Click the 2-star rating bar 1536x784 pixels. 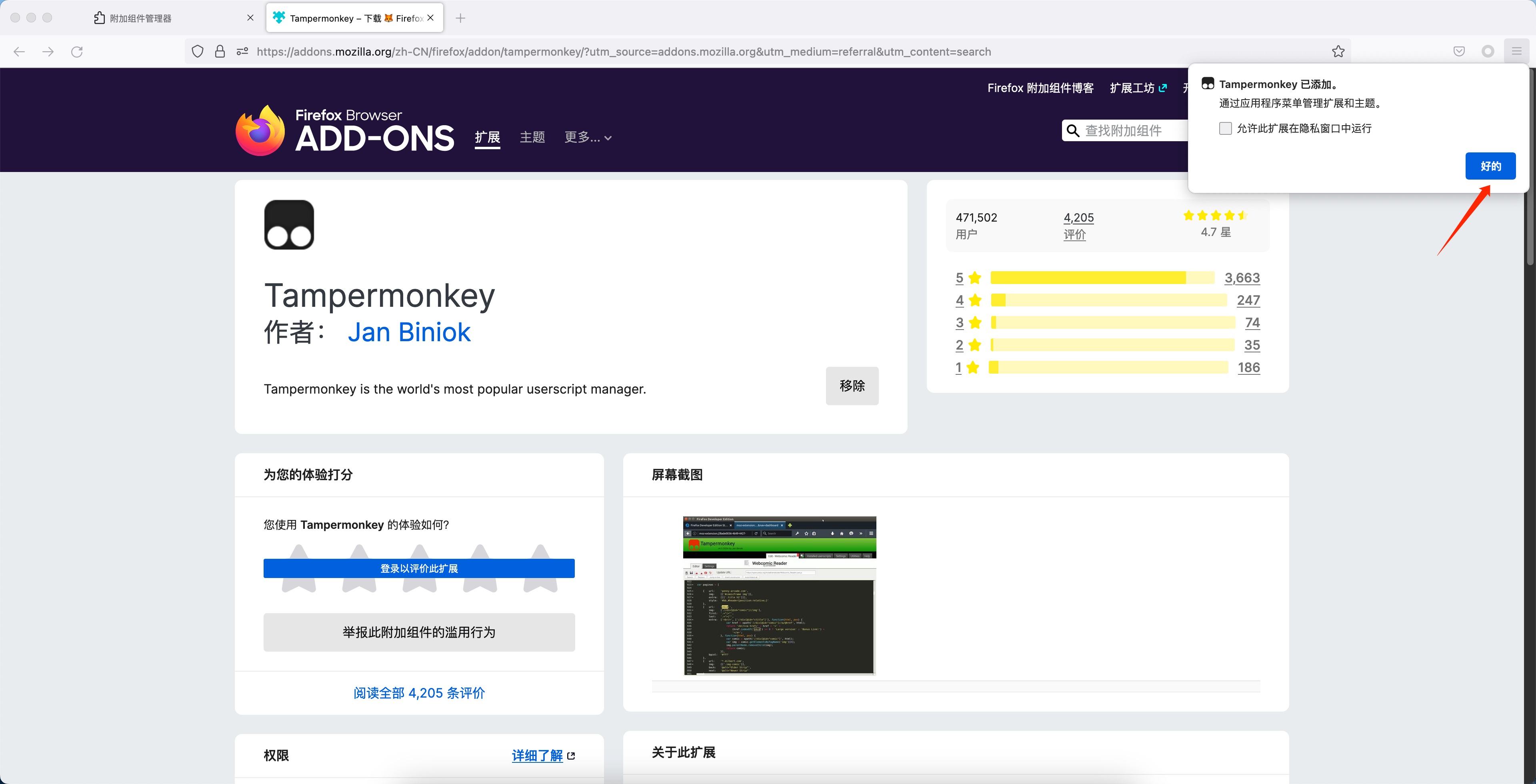click(x=1113, y=345)
